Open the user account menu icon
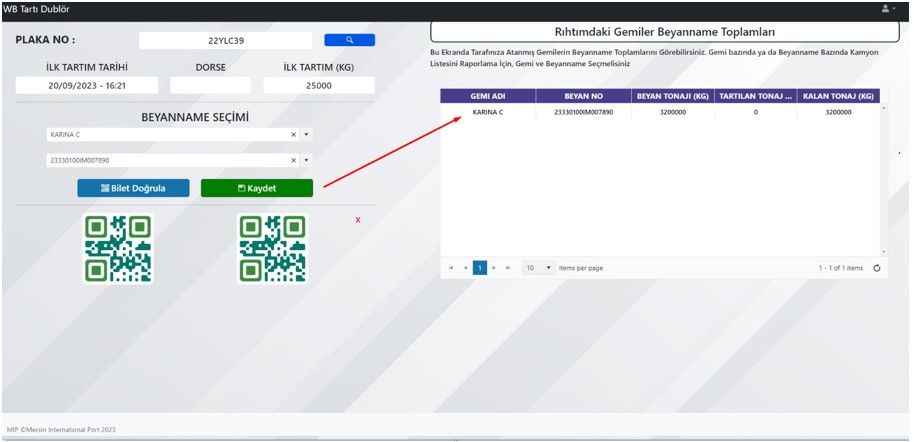Screen dimensions: 914x442 [888, 9]
